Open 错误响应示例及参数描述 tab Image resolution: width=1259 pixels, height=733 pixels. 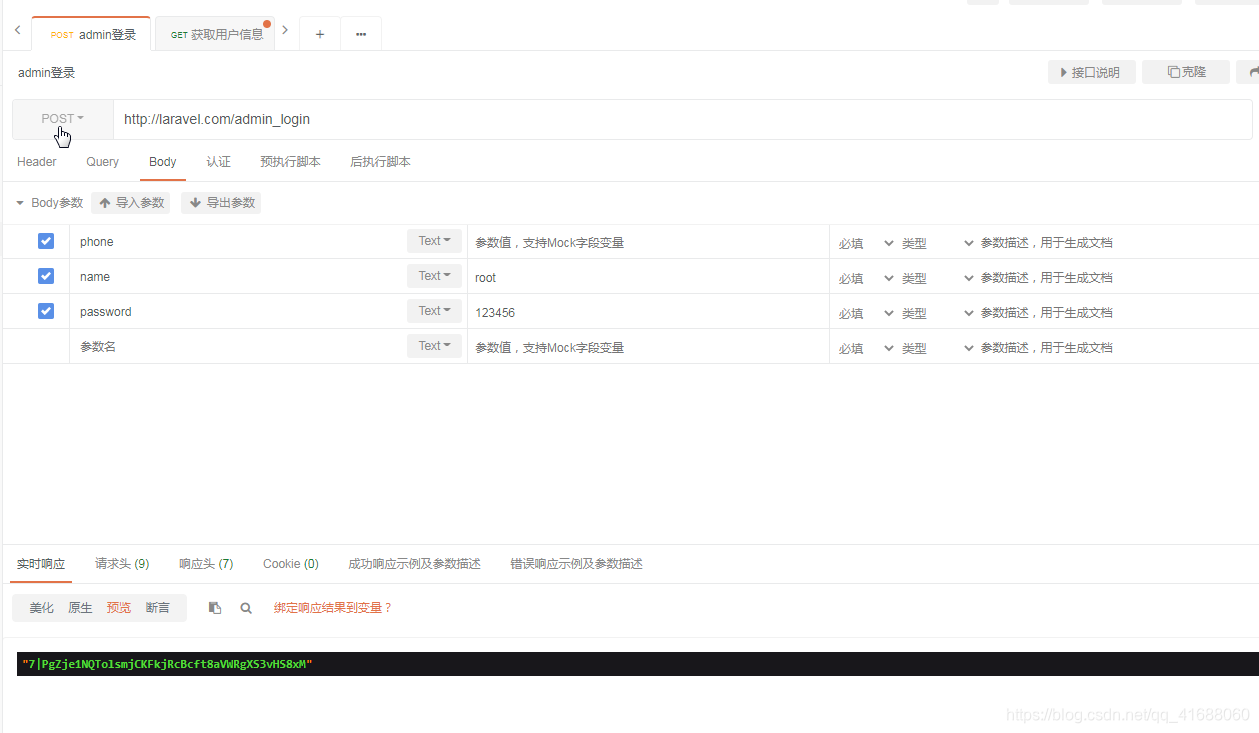point(576,564)
